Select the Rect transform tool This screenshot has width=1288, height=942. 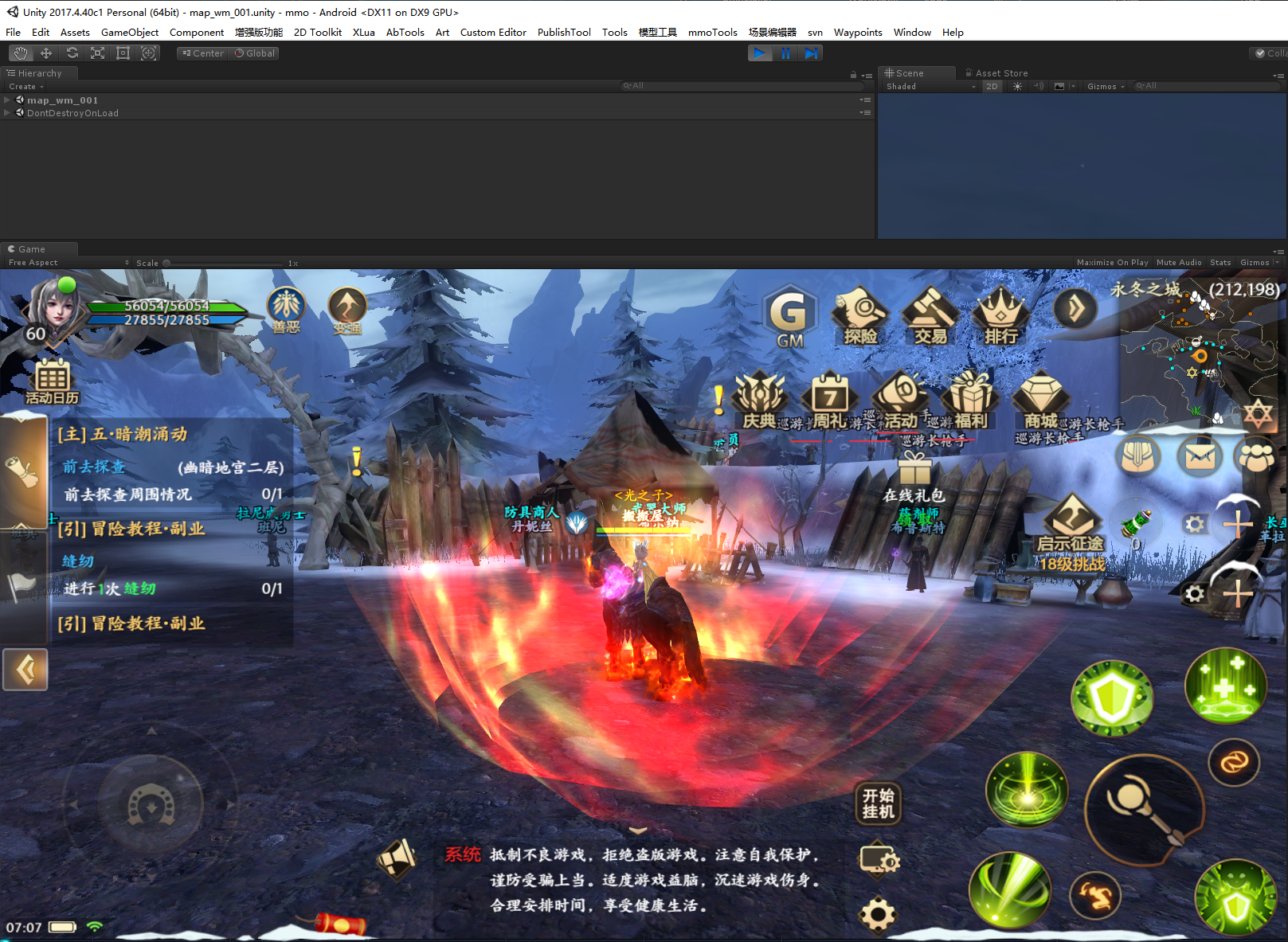(123, 53)
